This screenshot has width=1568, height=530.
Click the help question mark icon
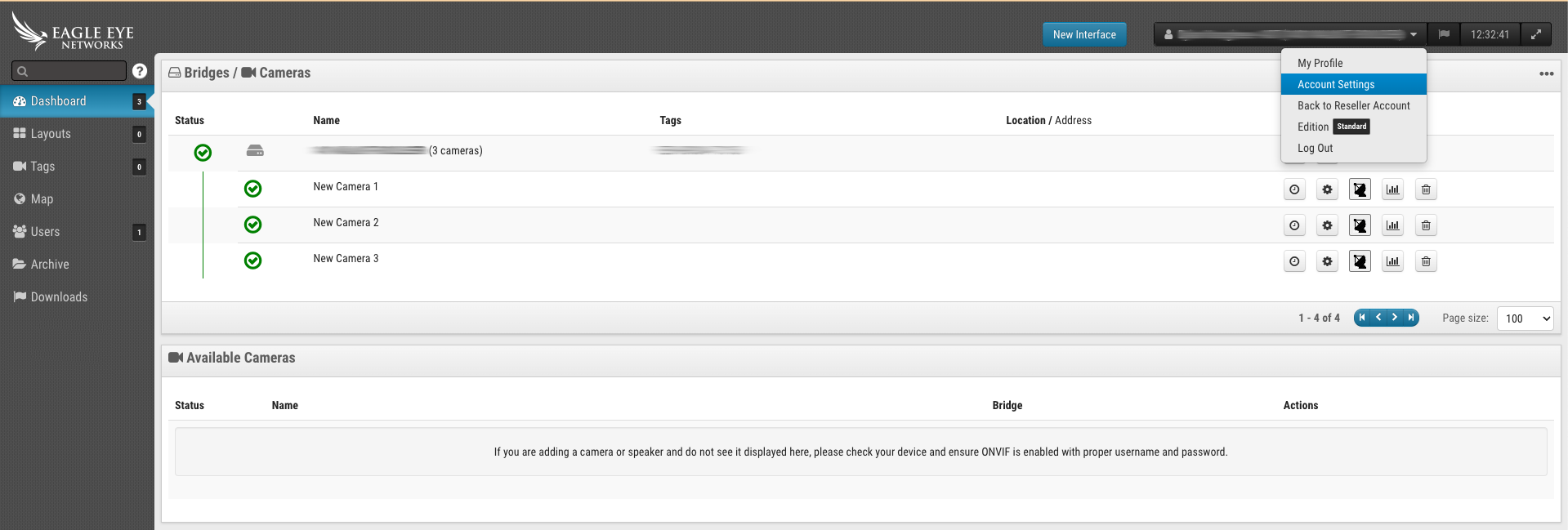point(140,71)
